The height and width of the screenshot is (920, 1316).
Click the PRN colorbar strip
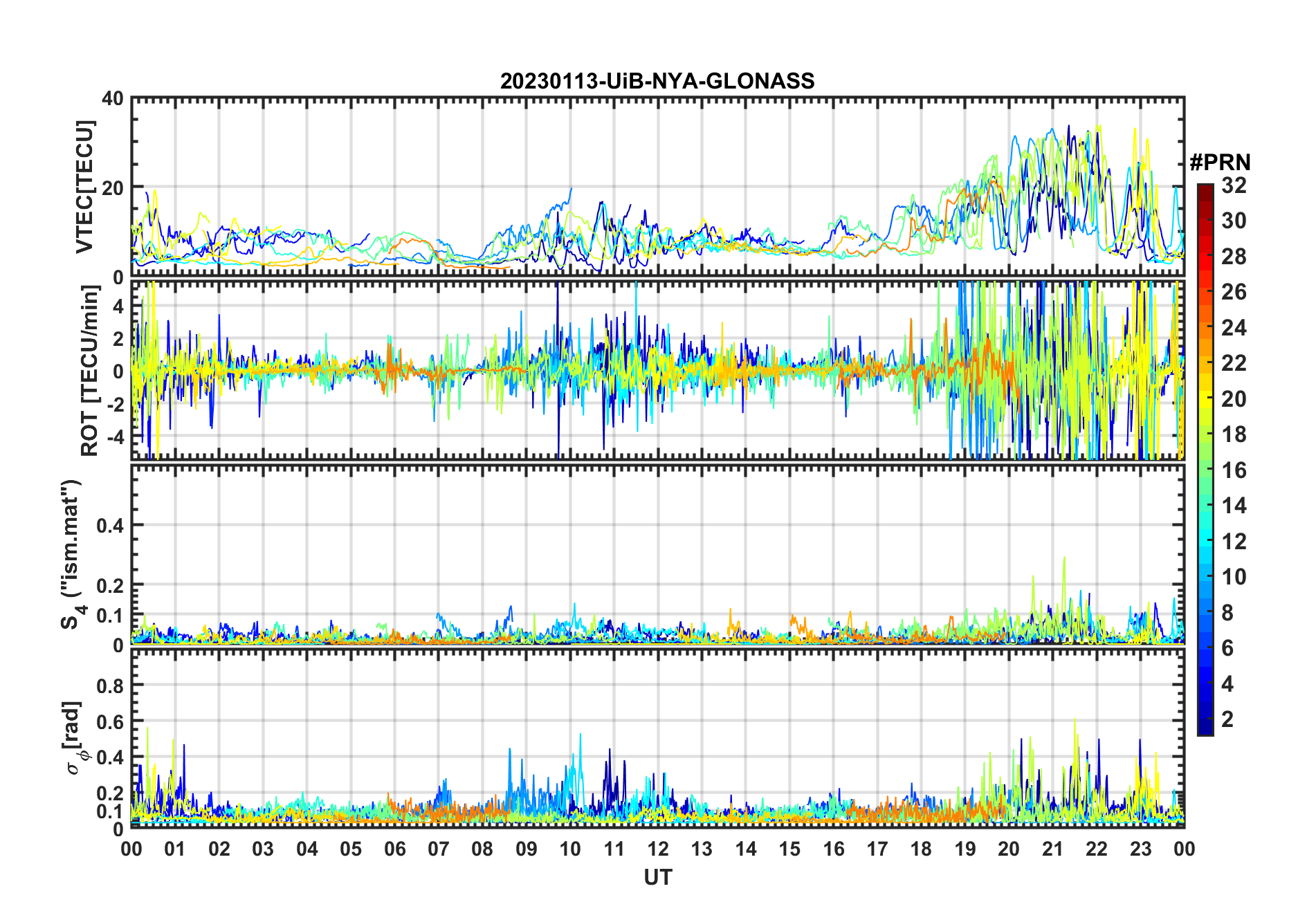1205,459
